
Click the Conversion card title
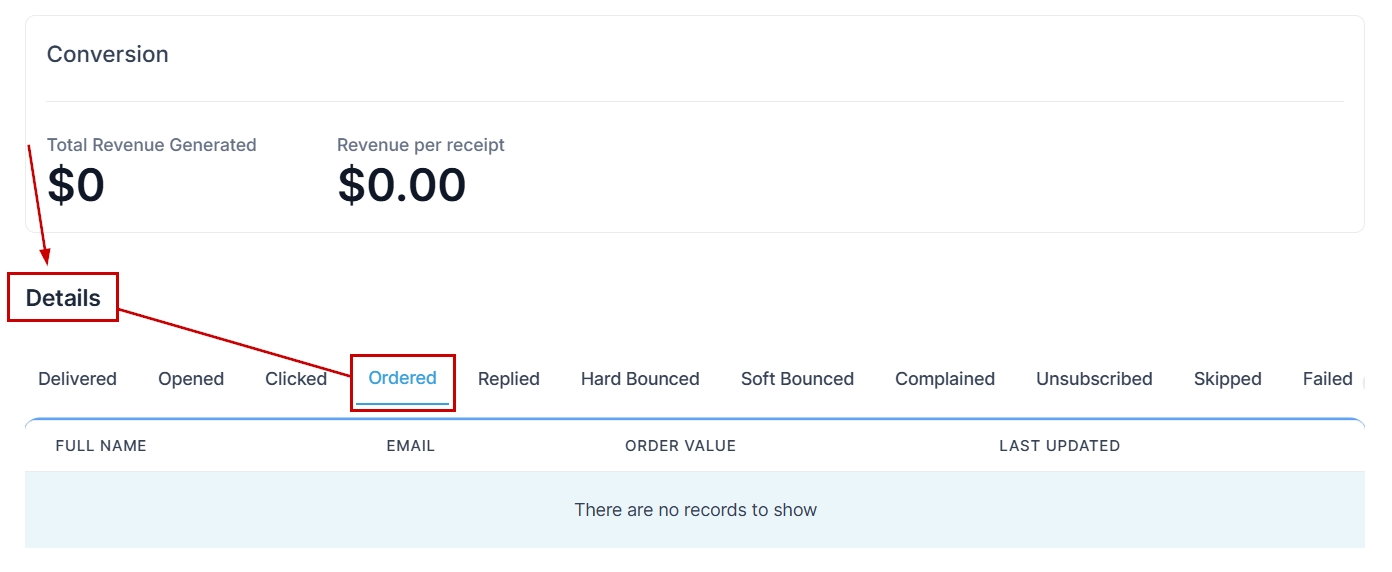[x=108, y=54]
